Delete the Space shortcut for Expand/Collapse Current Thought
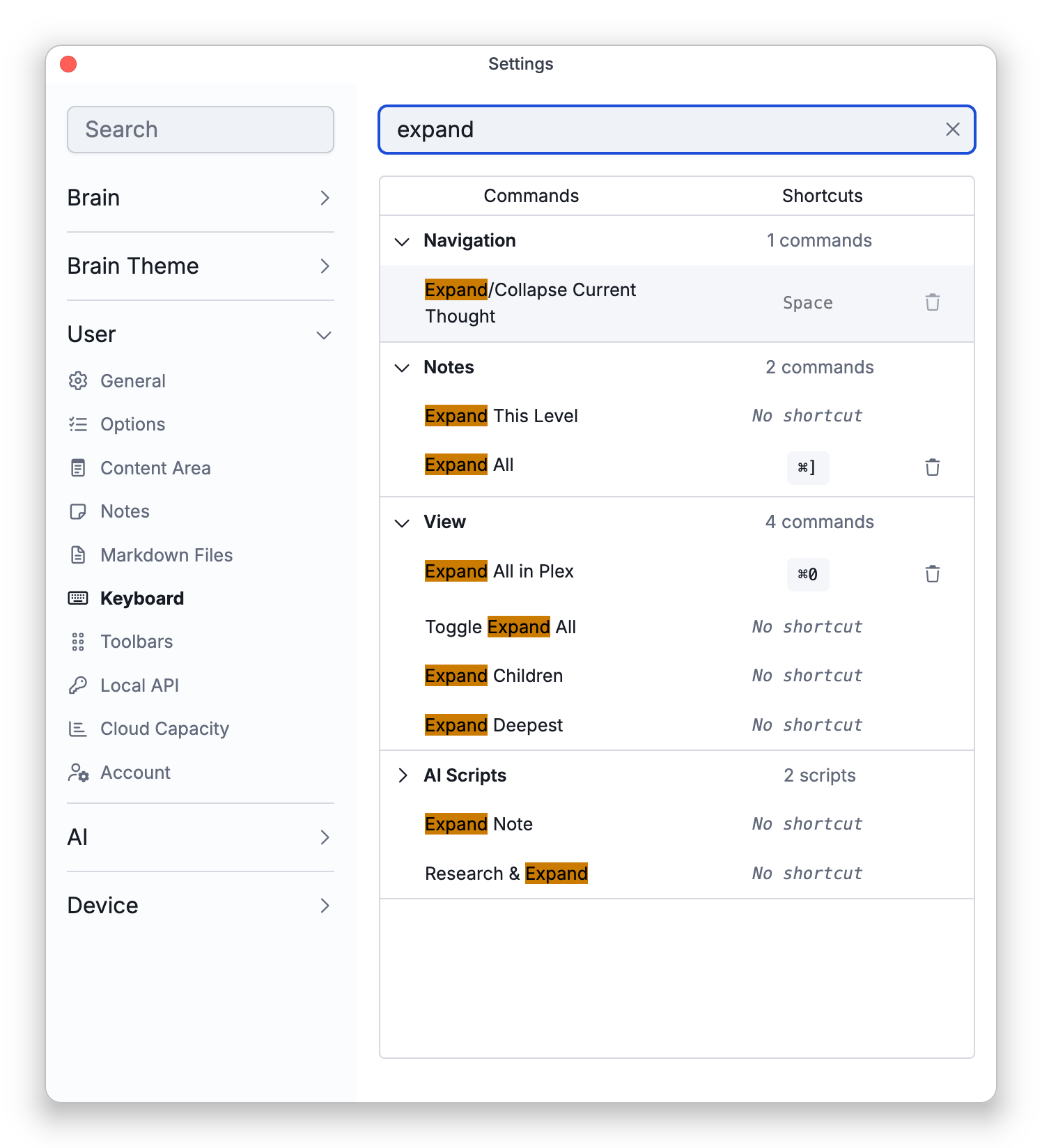This screenshot has height=1148, width=1042. [x=932, y=302]
